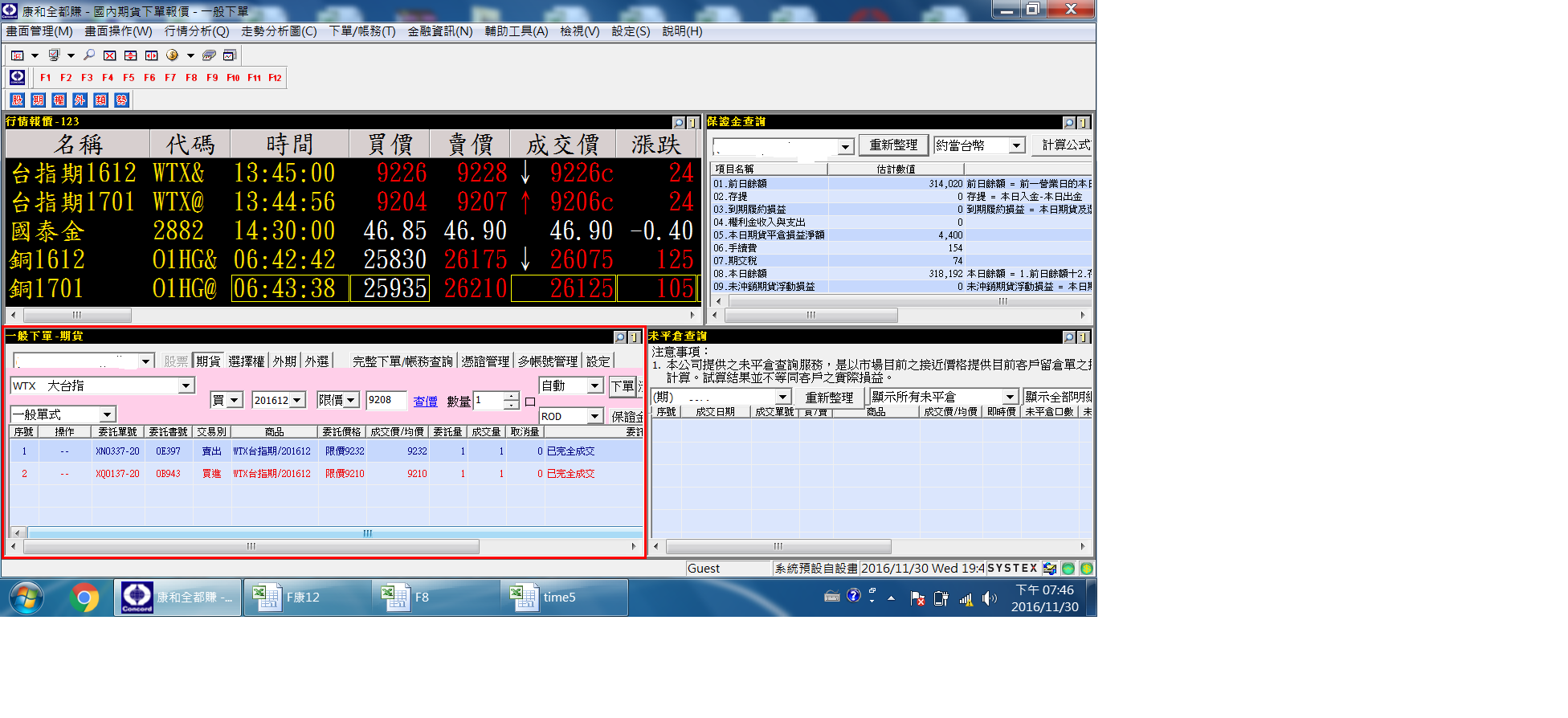Click the F1 shortcut button
Viewport: 1568px width, 718px height.
tap(46, 78)
